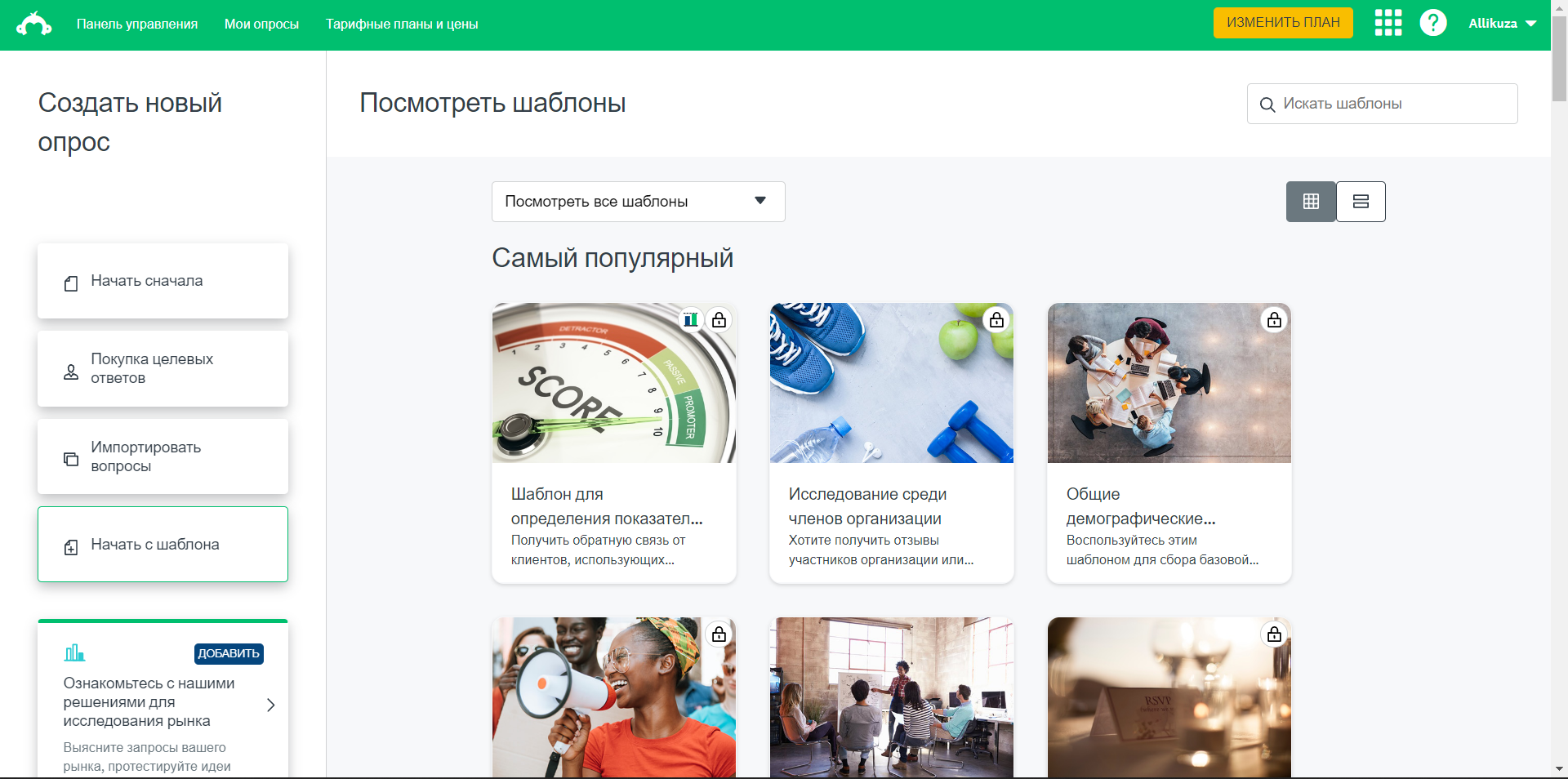Click description Воспользуйтесь этим шаблоном

click(x=1162, y=550)
